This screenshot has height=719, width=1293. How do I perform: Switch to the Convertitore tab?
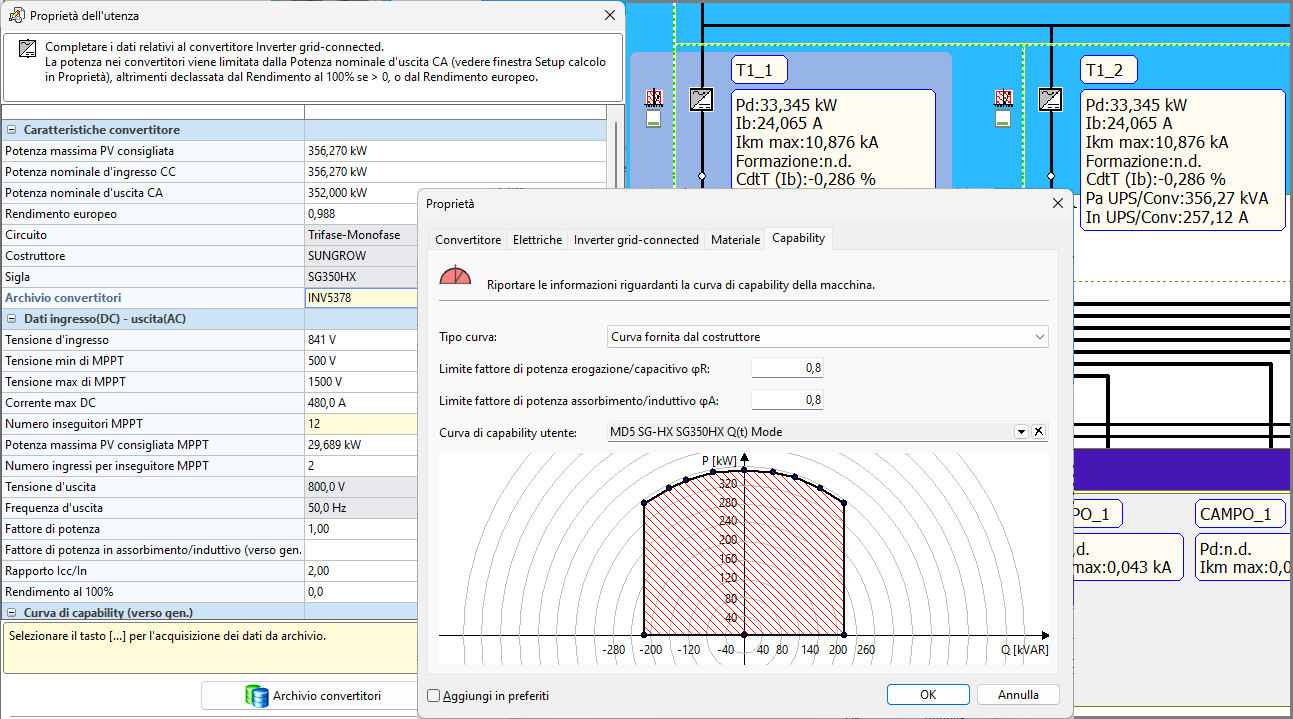click(x=468, y=240)
